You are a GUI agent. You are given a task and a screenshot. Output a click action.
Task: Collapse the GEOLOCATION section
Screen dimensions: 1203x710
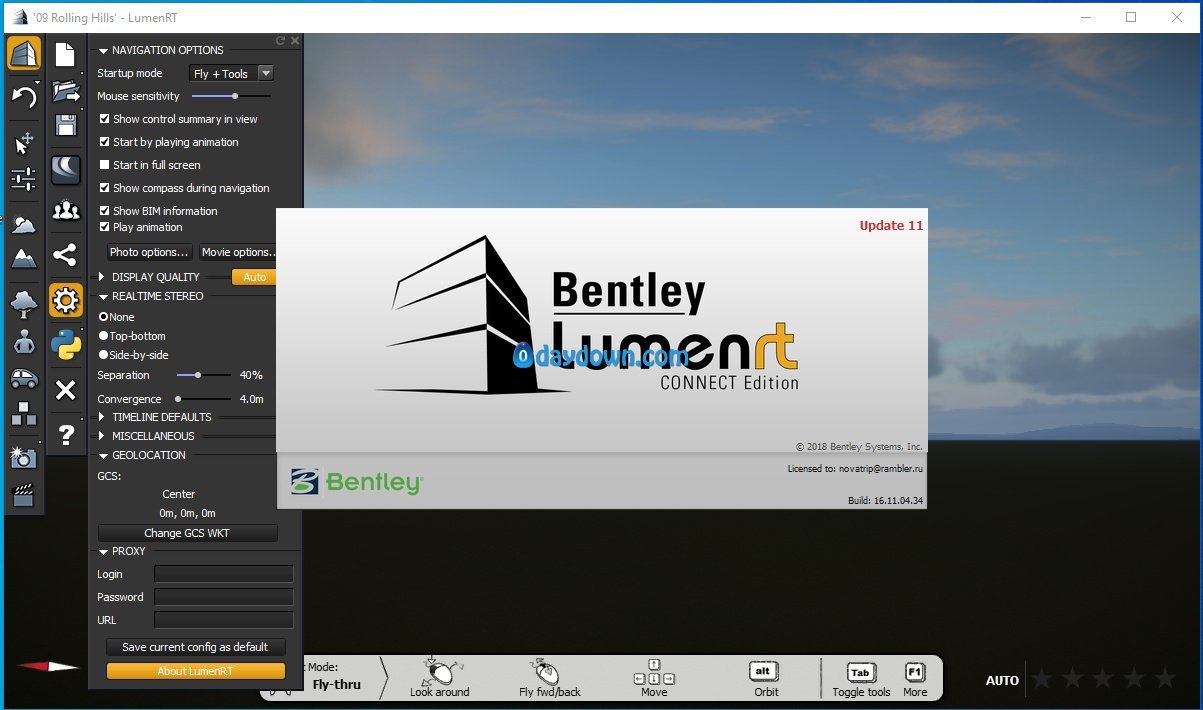(103, 455)
